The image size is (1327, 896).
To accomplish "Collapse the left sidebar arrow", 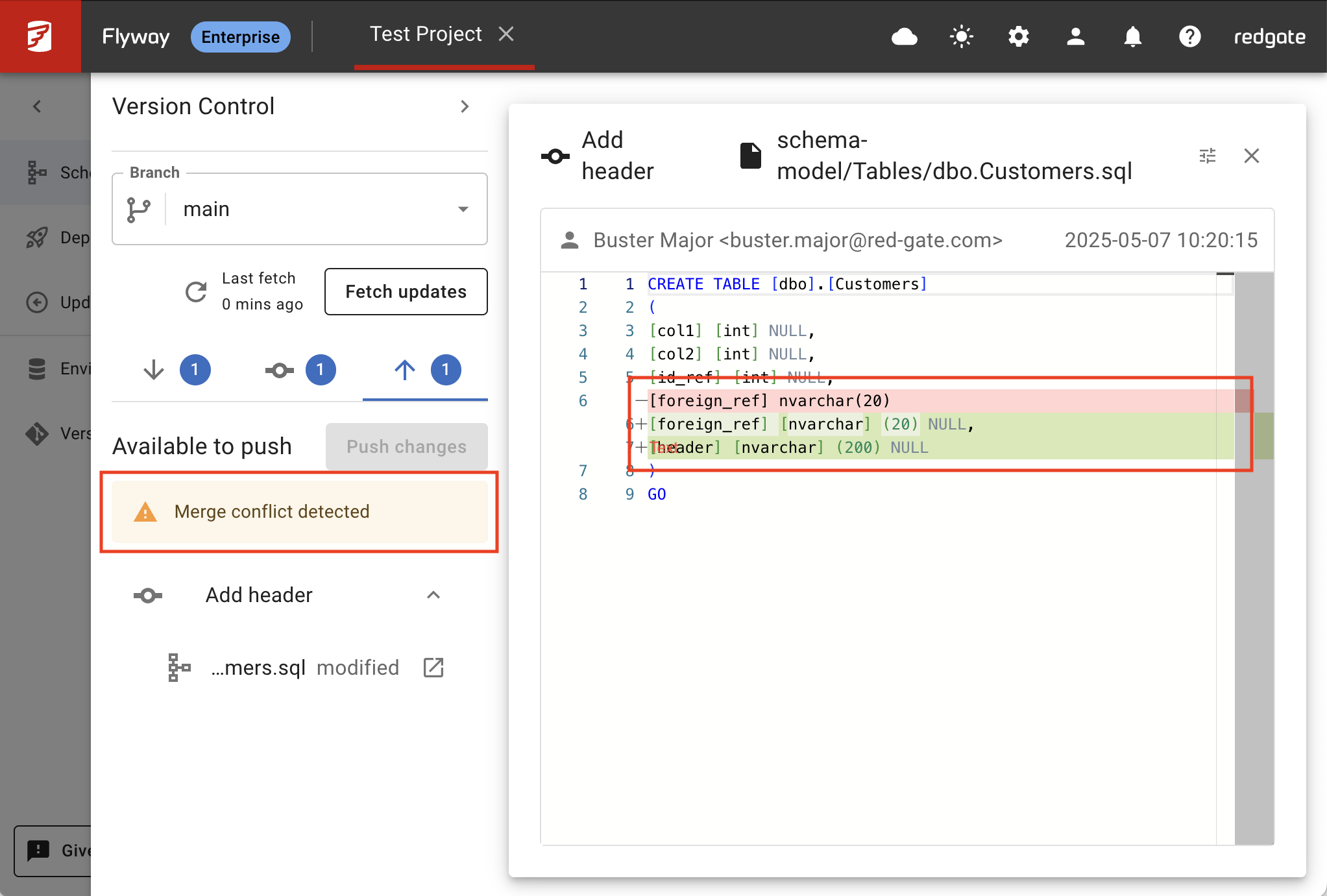I will [37, 106].
